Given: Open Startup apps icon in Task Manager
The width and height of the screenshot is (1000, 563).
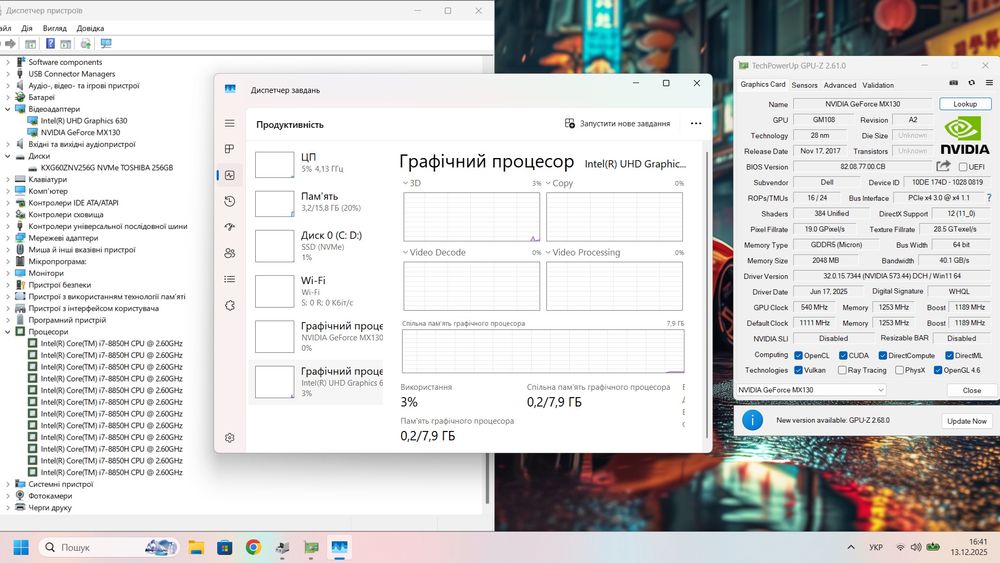Looking at the screenshot, I should 230,227.
